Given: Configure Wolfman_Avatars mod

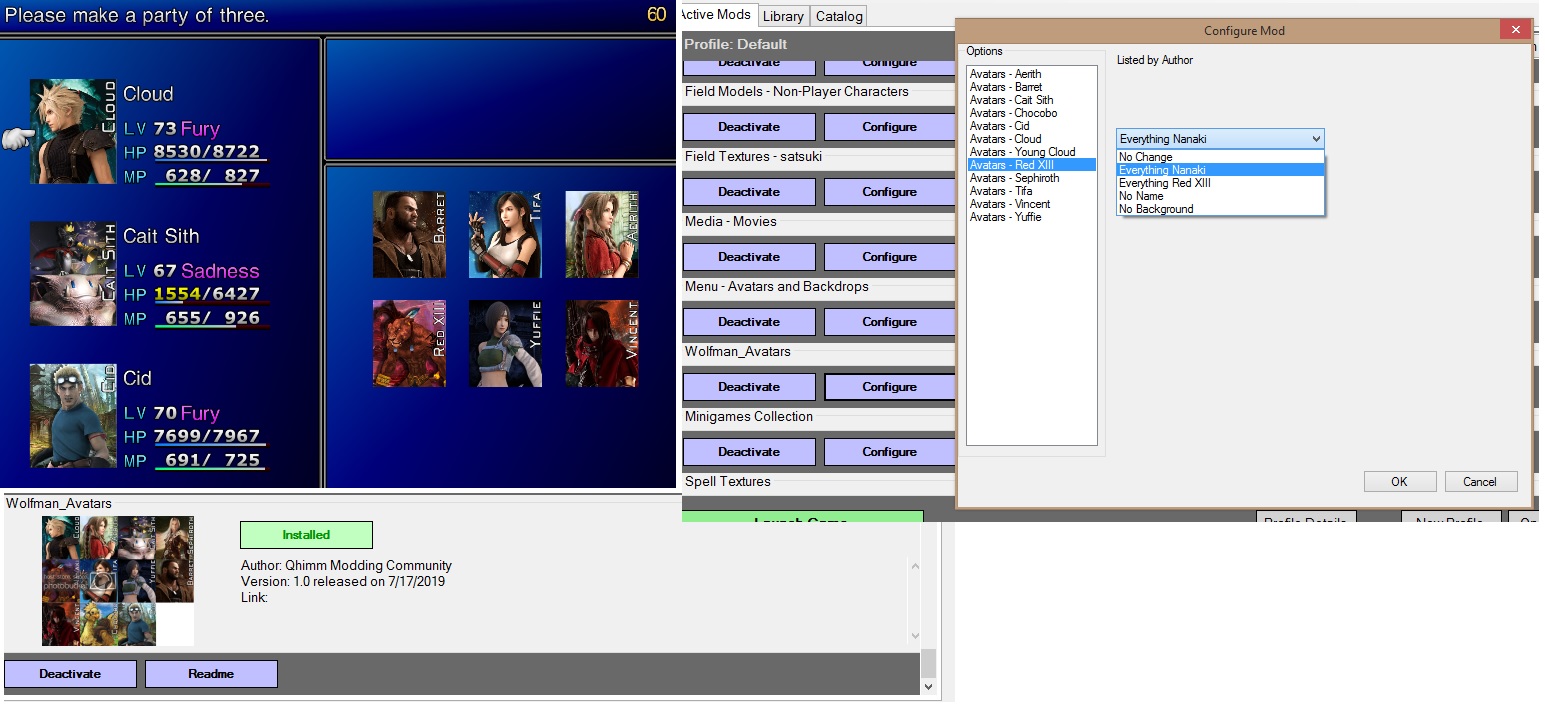Looking at the screenshot, I should (889, 387).
